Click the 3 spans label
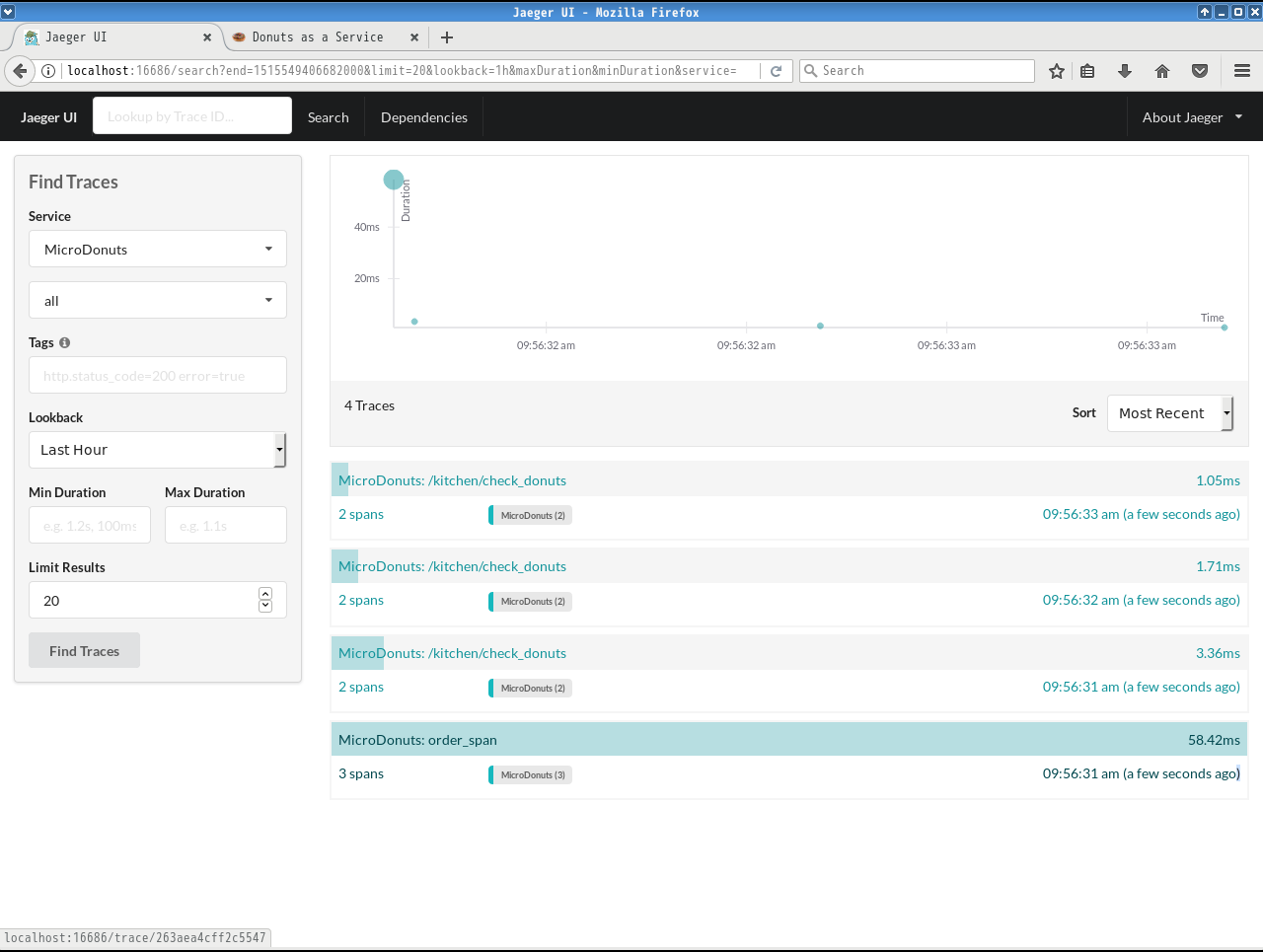 pyautogui.click(x=361, y=773)
